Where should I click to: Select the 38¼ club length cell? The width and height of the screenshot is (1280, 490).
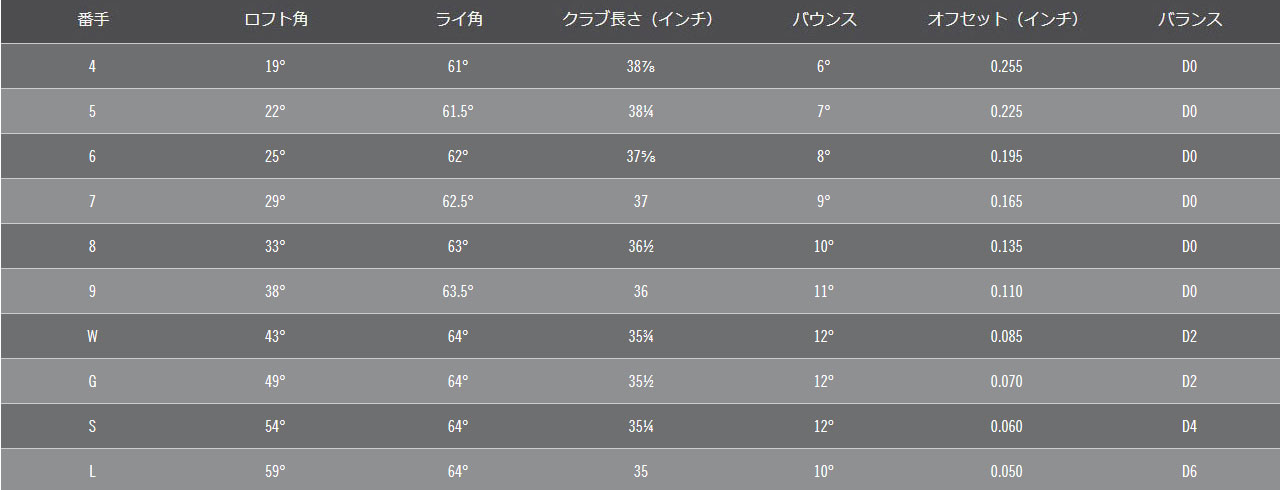click(x=640, y=112)
